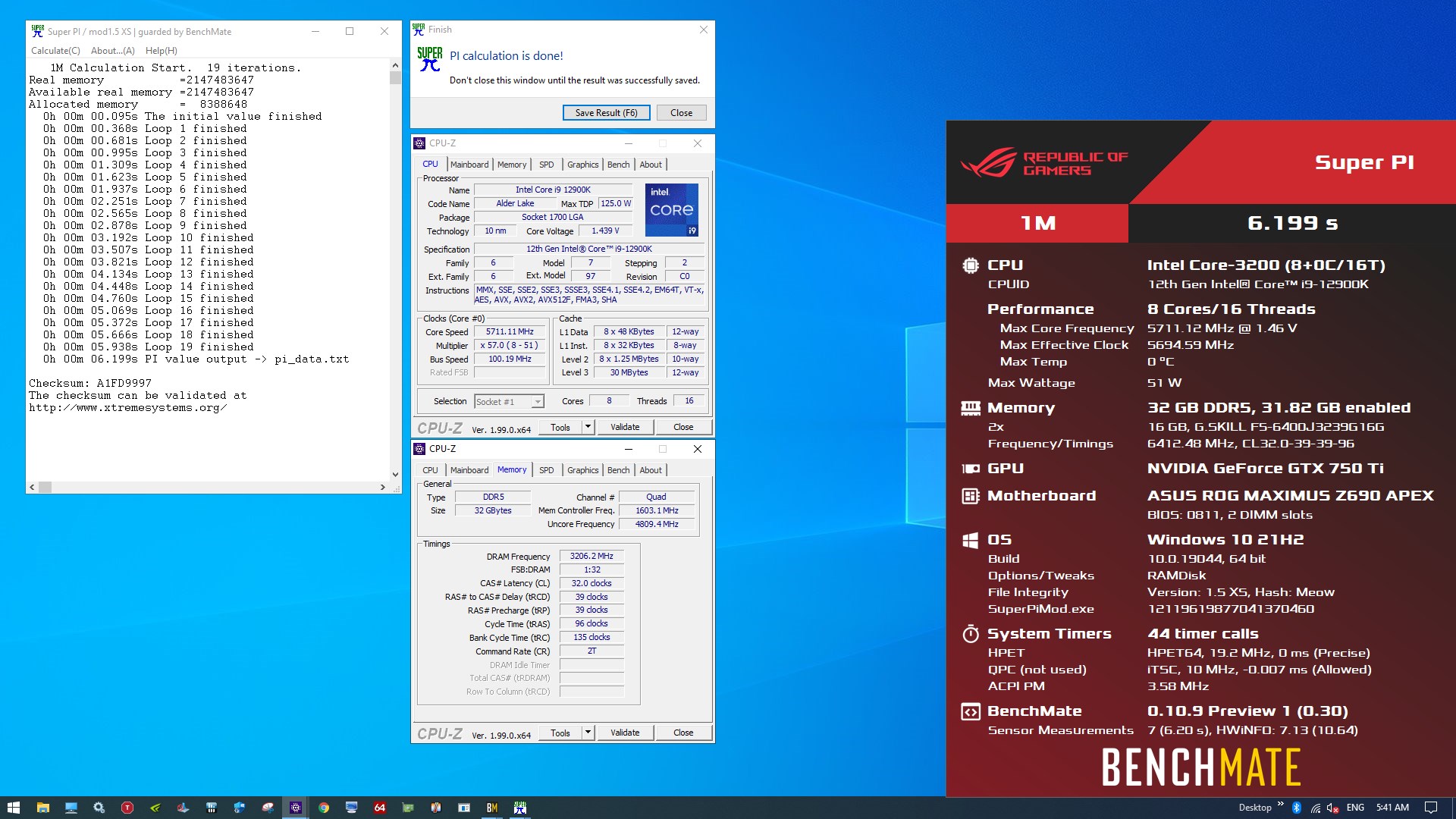The height and width of the screenshot is (819, 1456).
Task: Click the Intel Core i9 logo image
Action: click(x=672, y=210)
